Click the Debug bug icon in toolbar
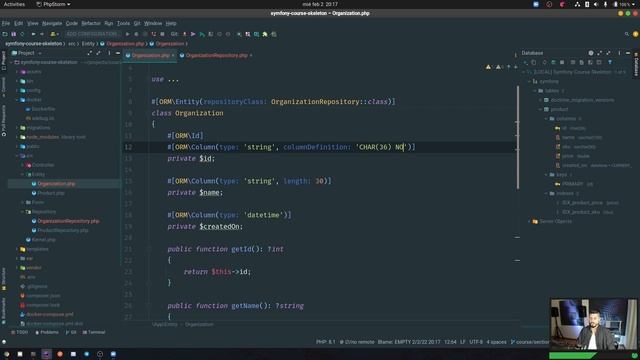The image size is (640, 360). (x=136, y=34)
